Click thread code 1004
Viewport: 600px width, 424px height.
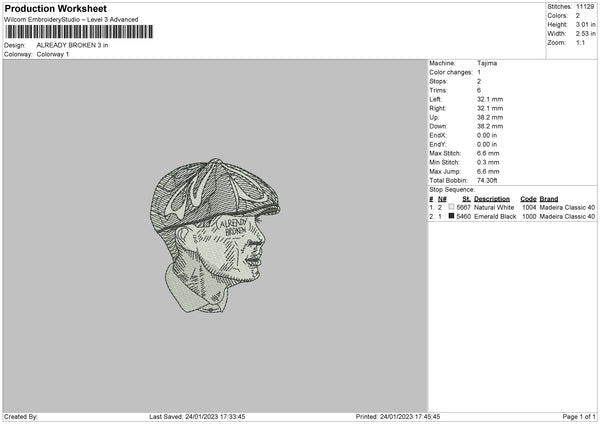click(x=529, y=207)
